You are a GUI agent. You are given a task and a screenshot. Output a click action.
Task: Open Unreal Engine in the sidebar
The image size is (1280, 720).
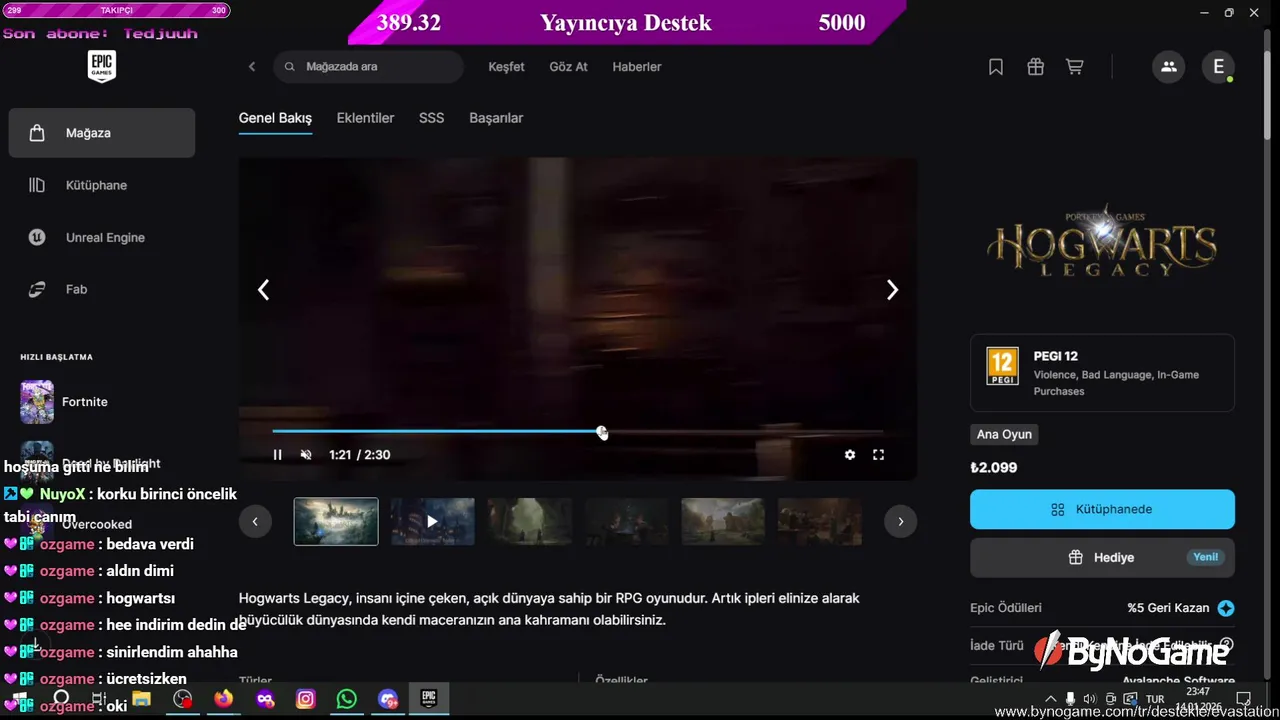[x=101, y=237]
